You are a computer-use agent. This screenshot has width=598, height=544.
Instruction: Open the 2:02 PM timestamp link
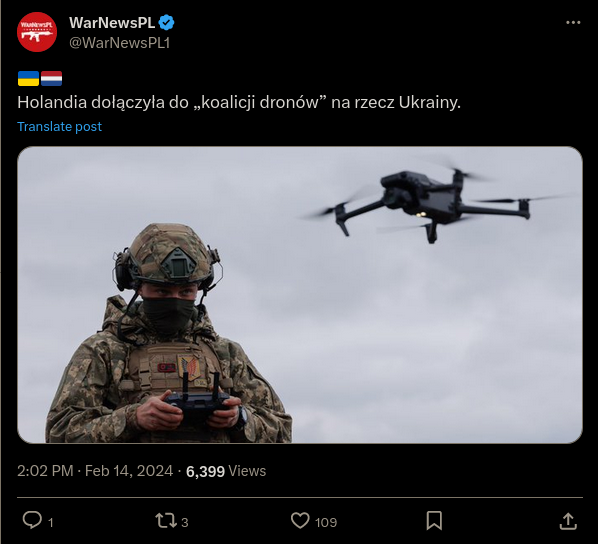pyautogui.click(x=45, y=471)
